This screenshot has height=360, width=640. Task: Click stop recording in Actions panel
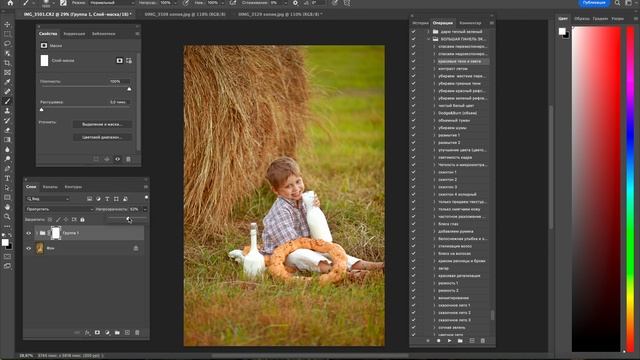pyautogui.click(x=439, y=341)
